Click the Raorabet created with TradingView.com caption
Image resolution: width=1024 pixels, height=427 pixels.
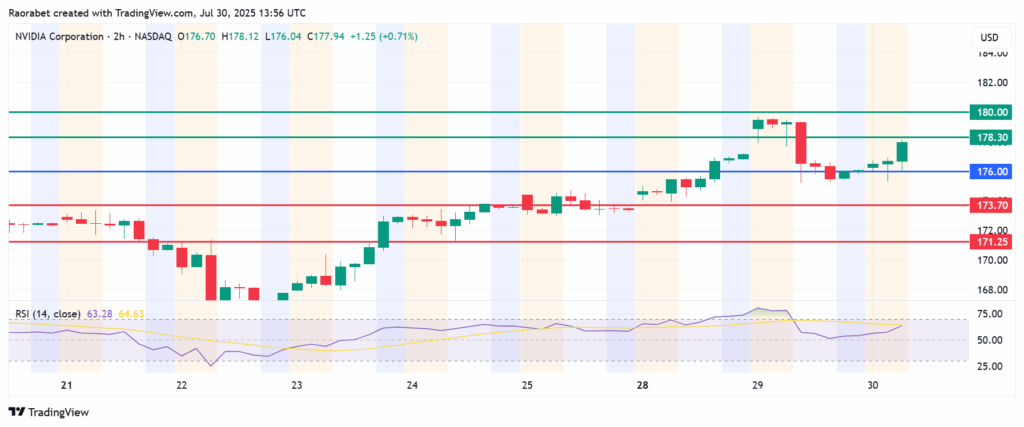click(x=156, y=13)
